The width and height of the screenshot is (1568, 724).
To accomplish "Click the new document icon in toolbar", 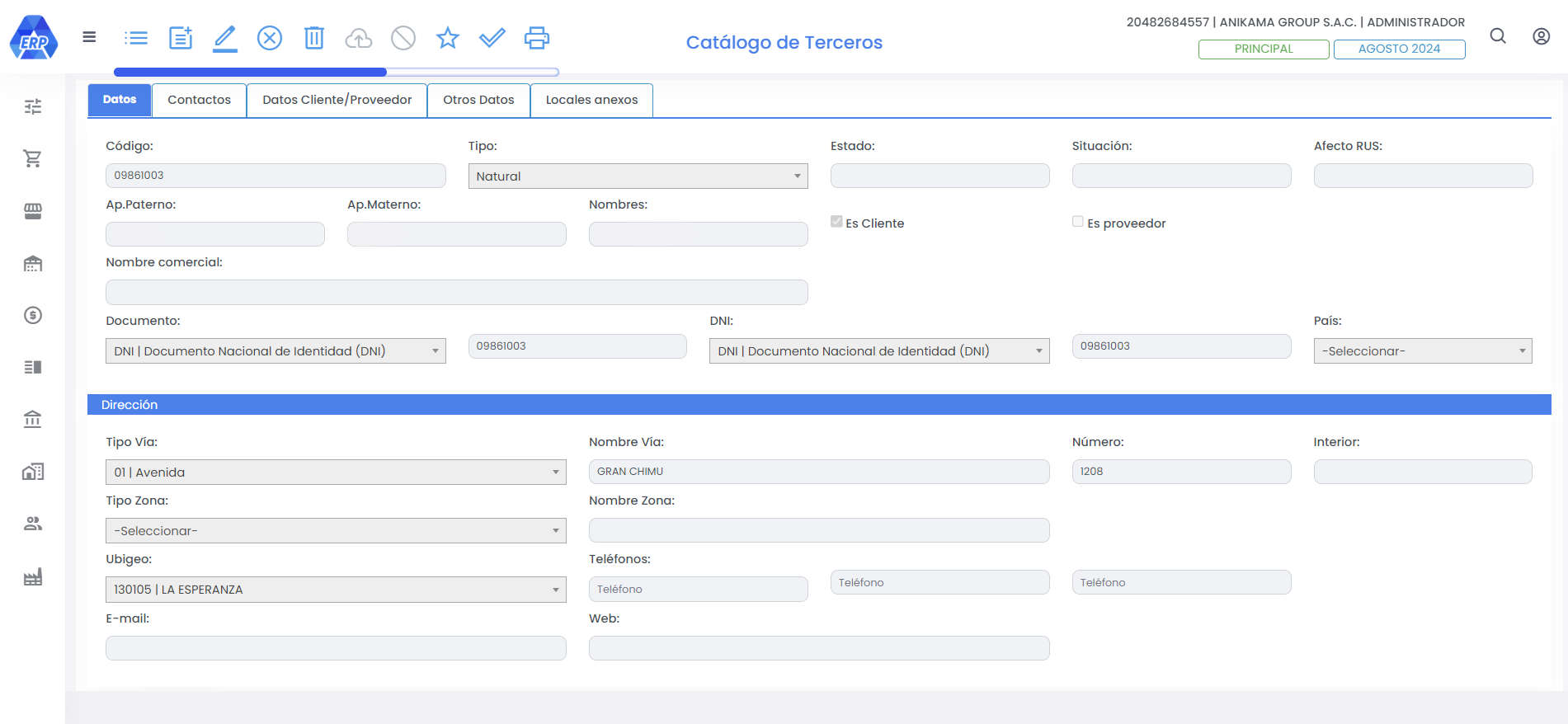I will (x=181, y=38).
